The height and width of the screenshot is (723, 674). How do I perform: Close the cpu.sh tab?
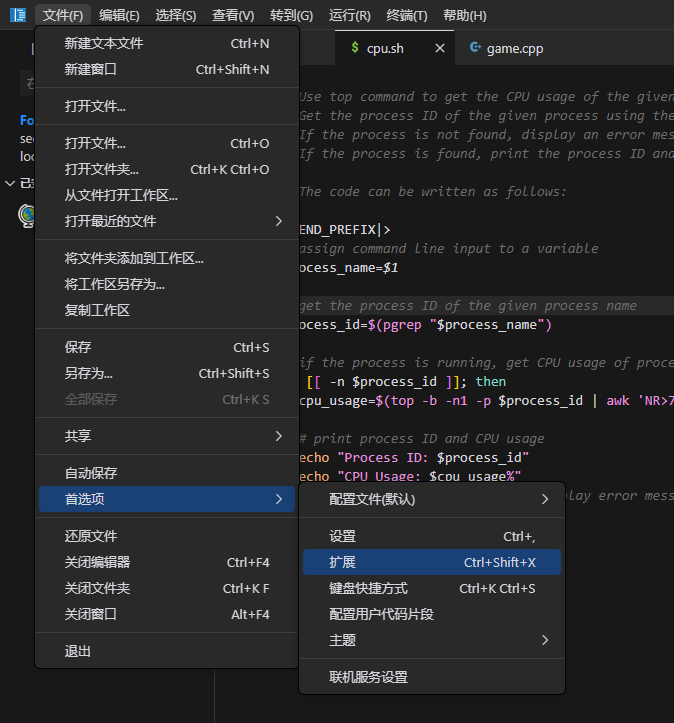click(440, 48)
